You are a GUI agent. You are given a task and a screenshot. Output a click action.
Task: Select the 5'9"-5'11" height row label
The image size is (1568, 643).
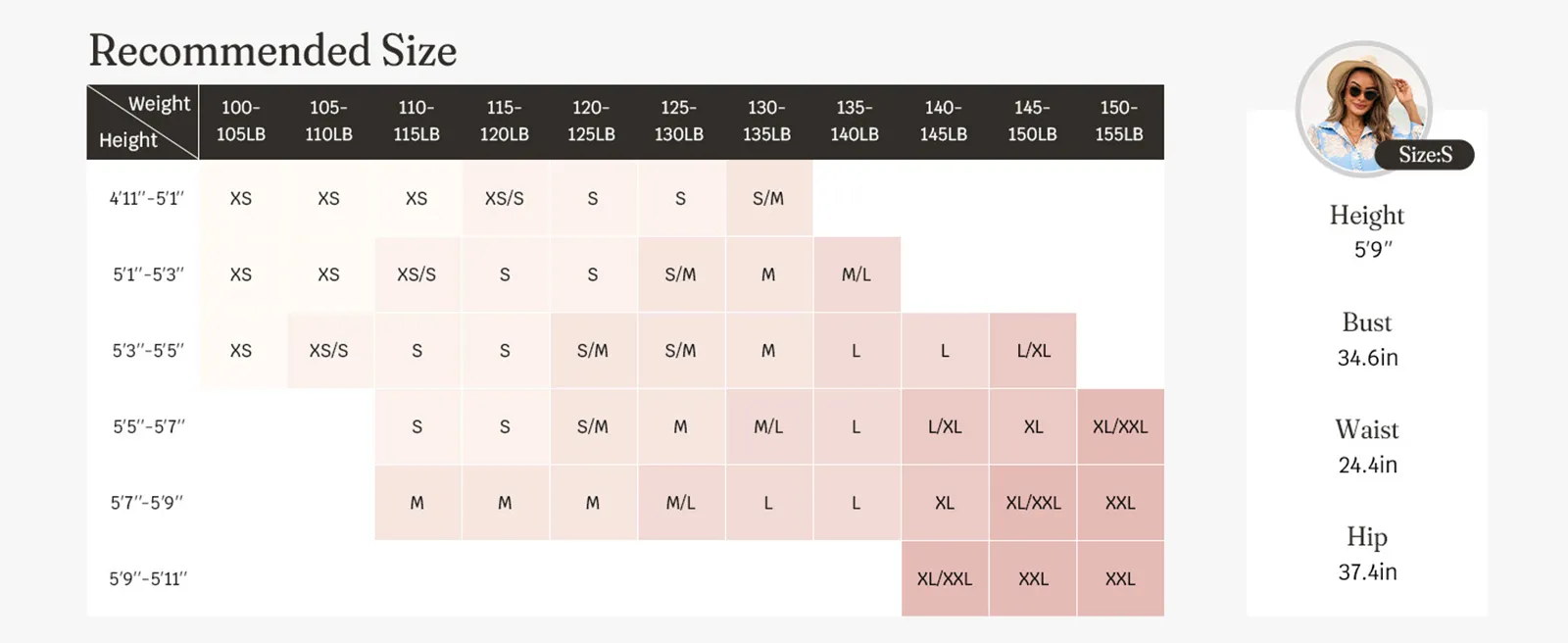coord(147,578)
